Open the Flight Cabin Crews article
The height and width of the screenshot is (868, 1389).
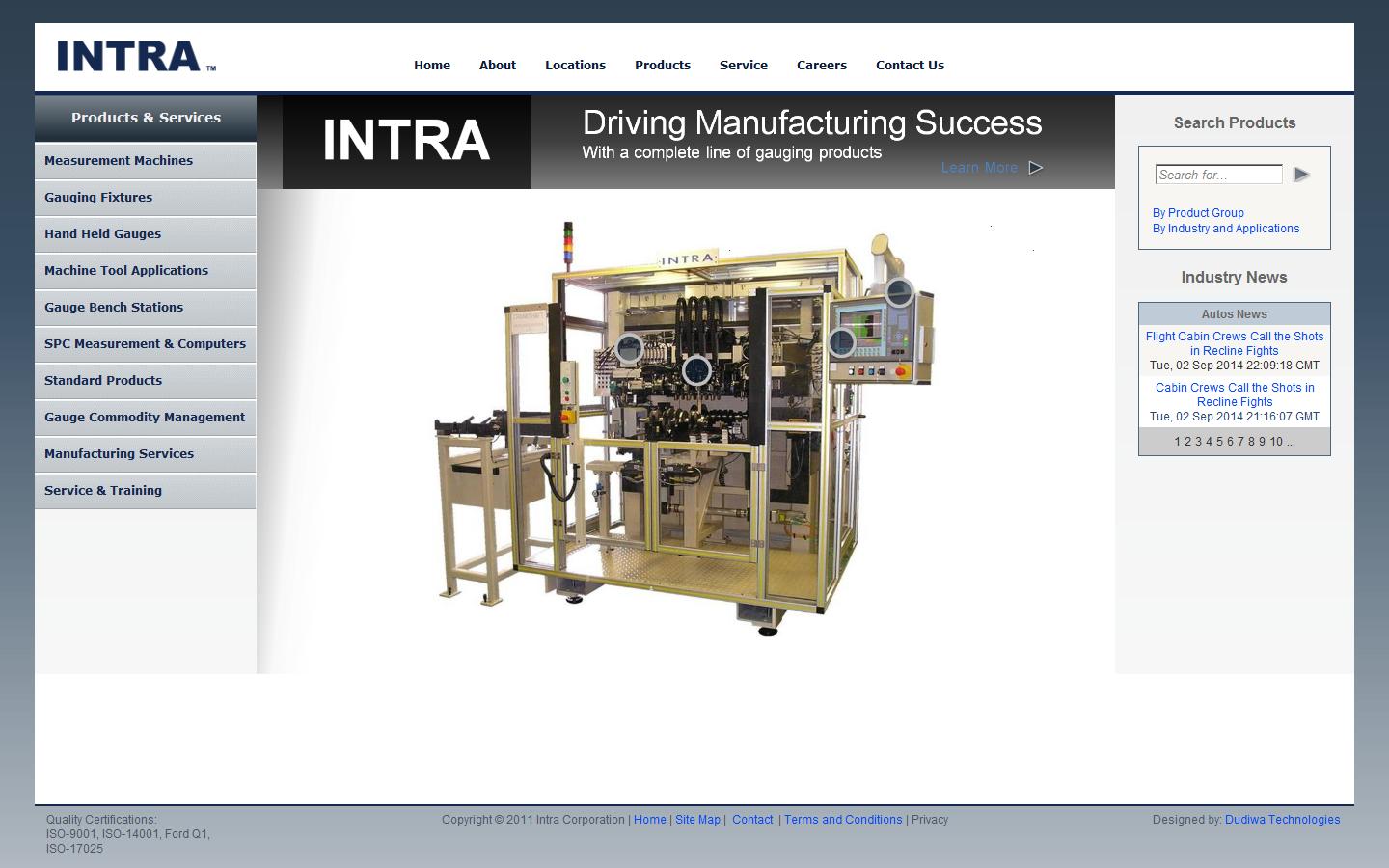pyautogui.click(x=1235, y=343)
